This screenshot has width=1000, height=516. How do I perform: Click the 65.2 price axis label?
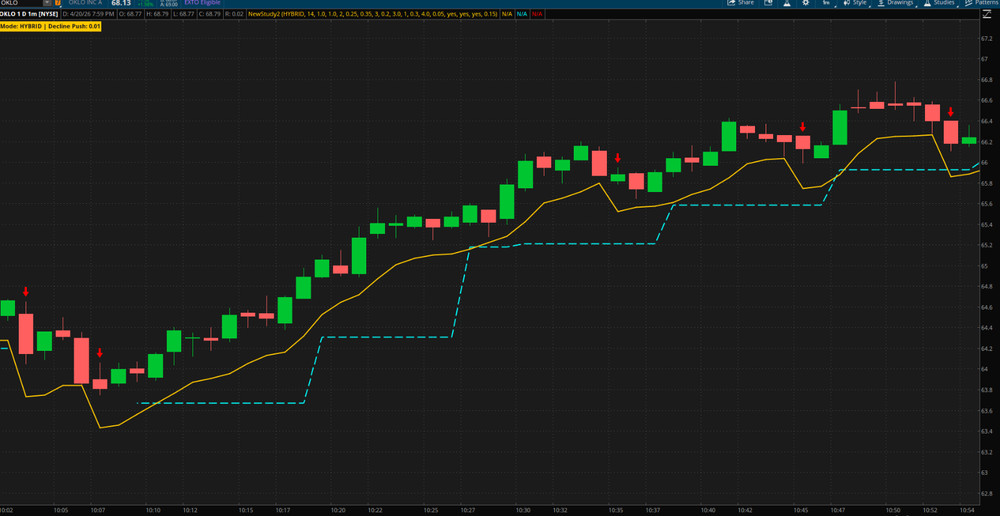pyautogui.click(x=985, y=245)
